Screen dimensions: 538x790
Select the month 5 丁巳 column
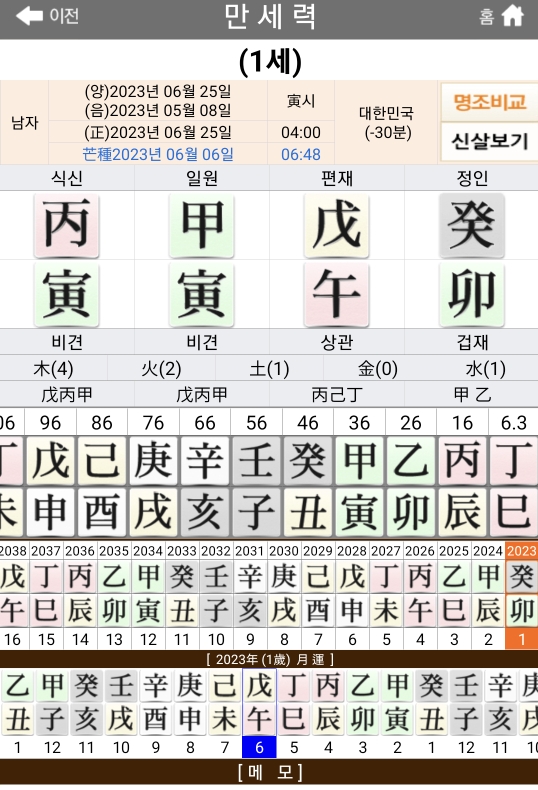[x=294, y=713]
